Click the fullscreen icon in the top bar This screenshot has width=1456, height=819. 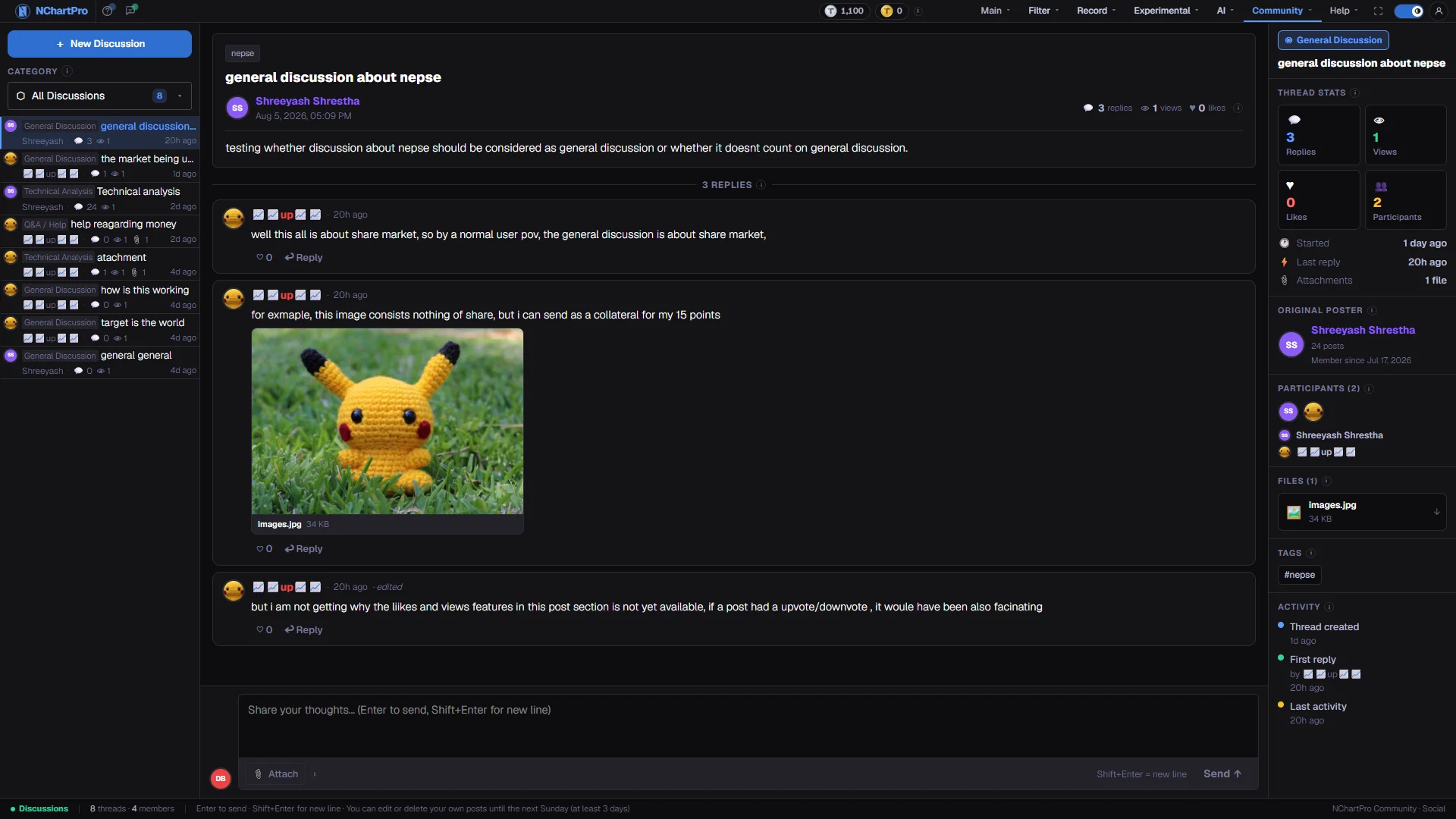[1378, 11]
